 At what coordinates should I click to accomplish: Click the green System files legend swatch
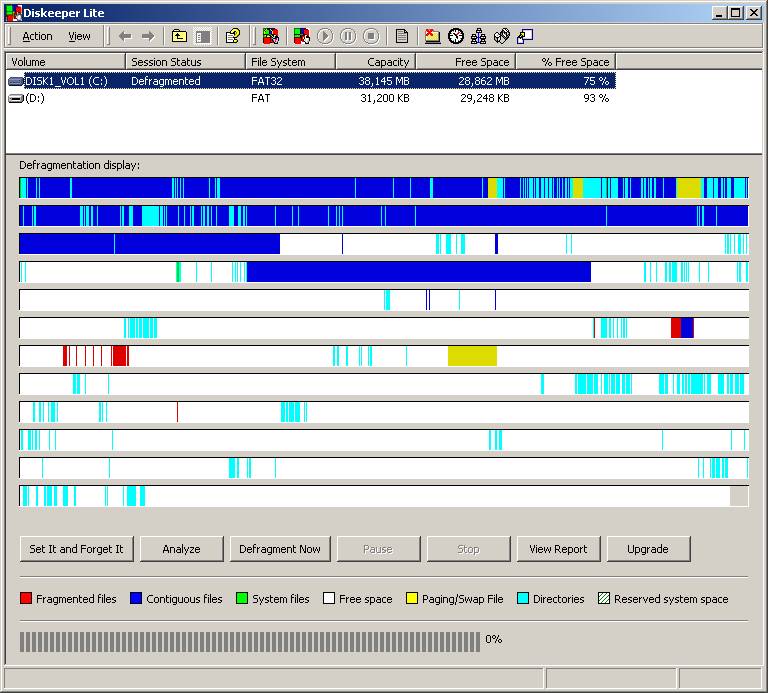(241, 598)
